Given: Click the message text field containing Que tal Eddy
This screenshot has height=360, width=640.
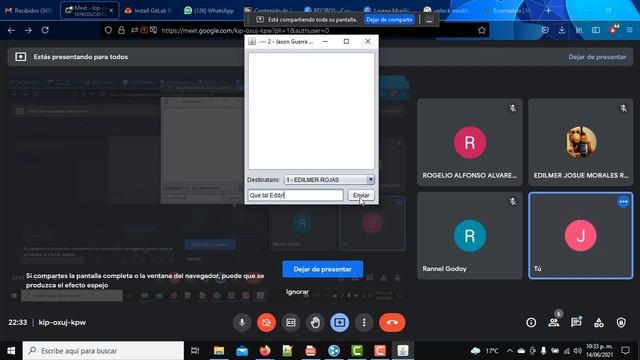Looking at the screenshot, I should 296,195.
